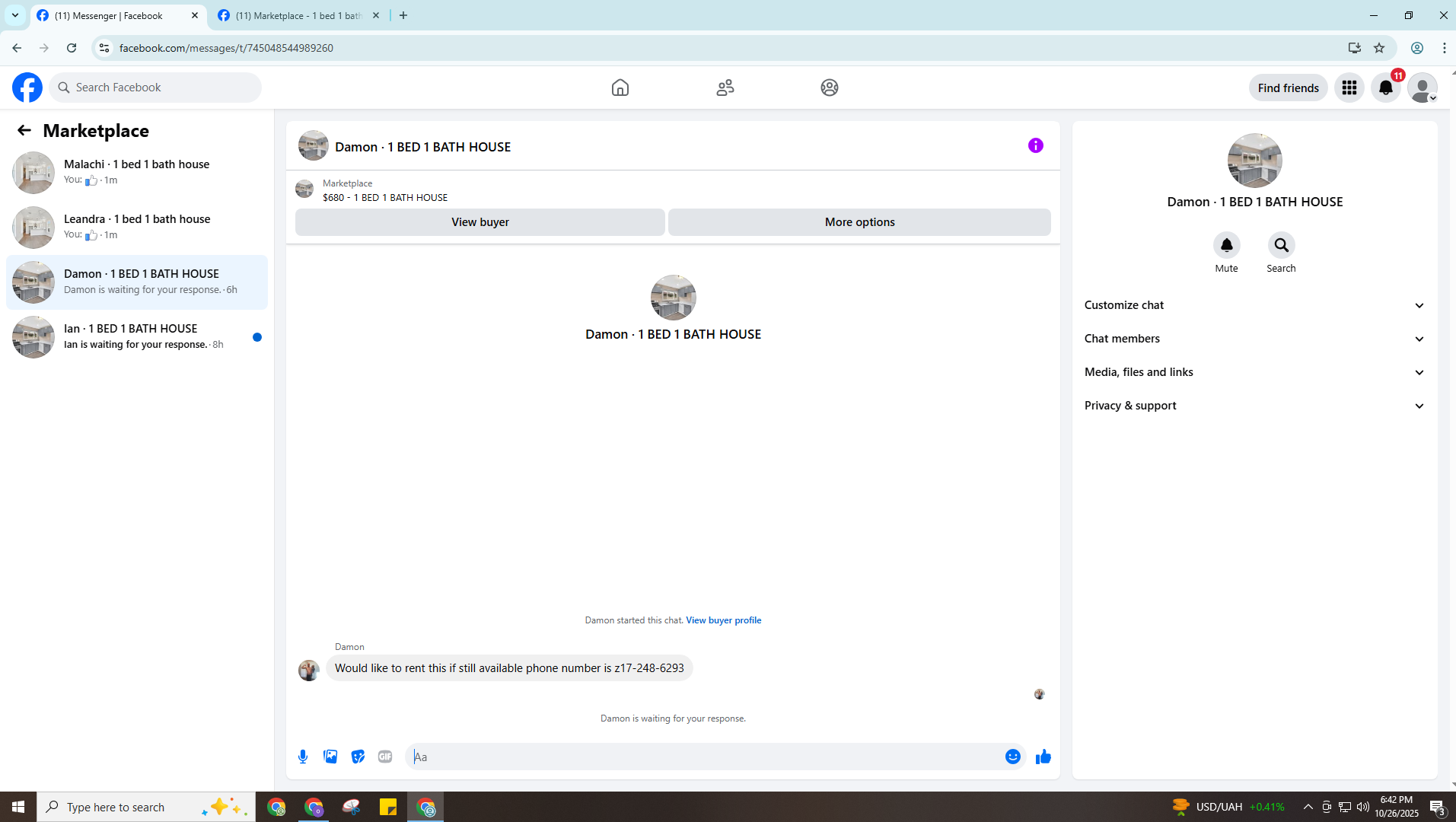Go back in browser history
1456x822 pixels.
tap(17, 48)
